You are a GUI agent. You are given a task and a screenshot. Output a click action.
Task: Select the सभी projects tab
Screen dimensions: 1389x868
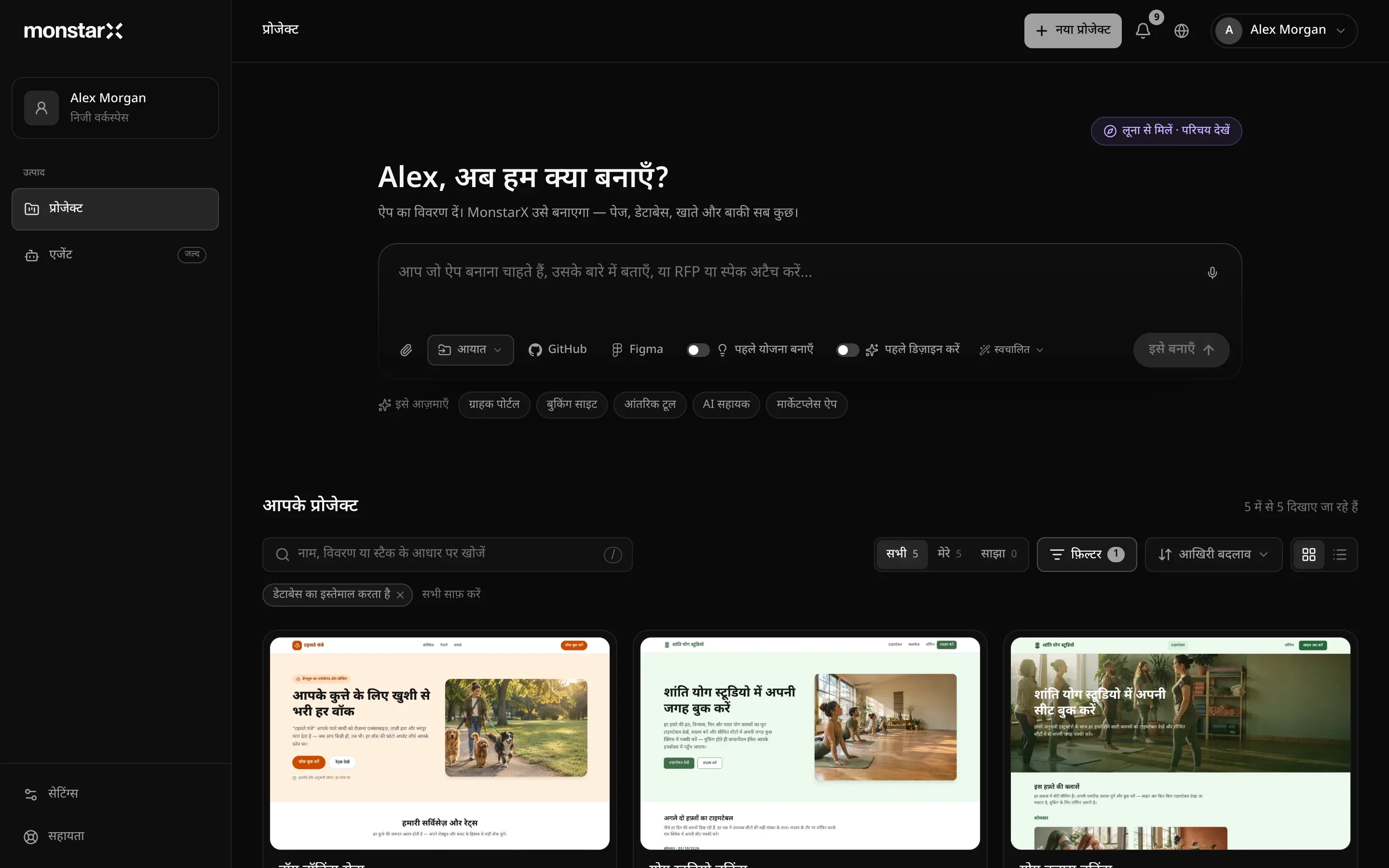[x=902, y=554]
